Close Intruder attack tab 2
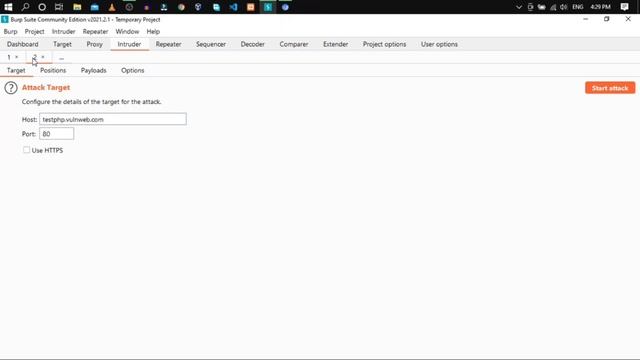Image resolution: width=640 pixels, height=360 pixels. point(43,57)
